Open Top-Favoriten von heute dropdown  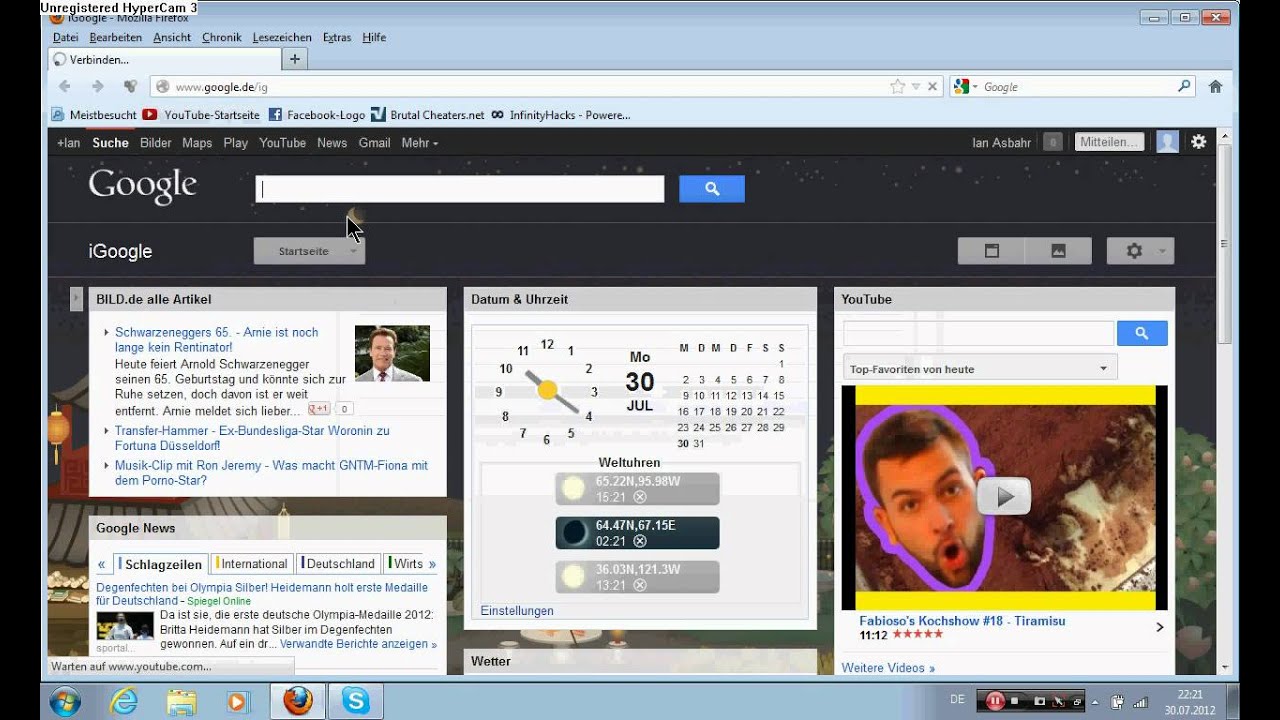980,369
